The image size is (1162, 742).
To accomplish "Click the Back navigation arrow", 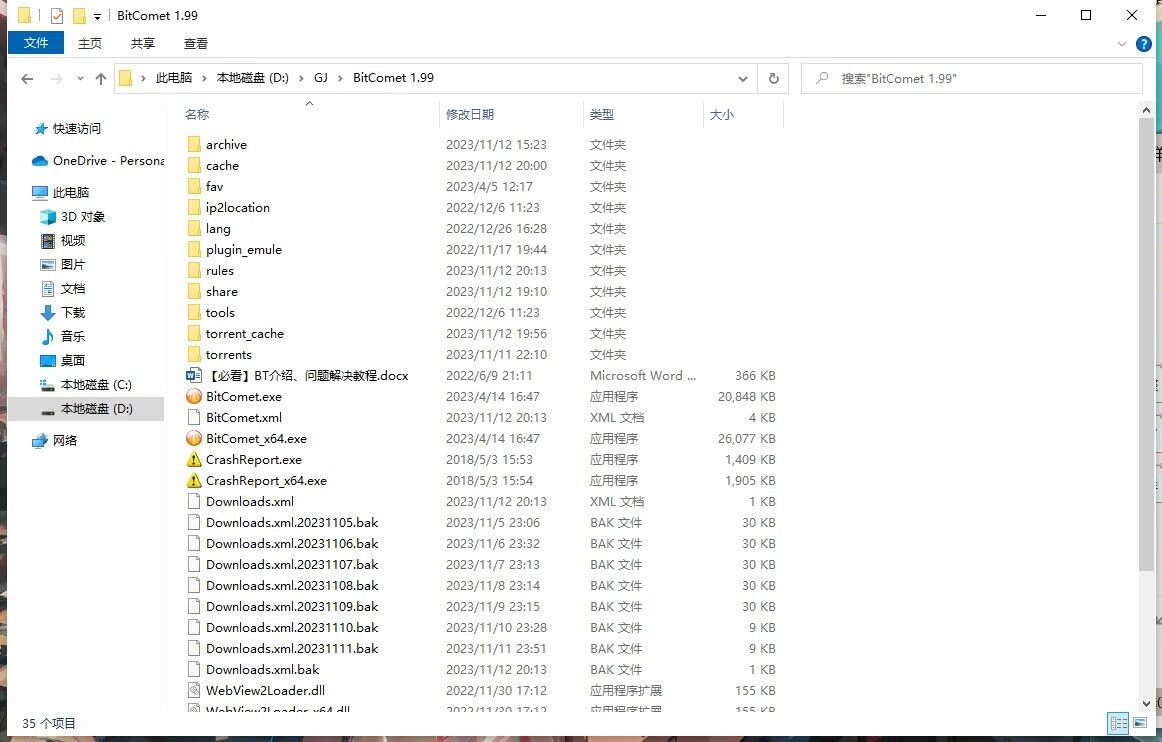I will point(27,79).
